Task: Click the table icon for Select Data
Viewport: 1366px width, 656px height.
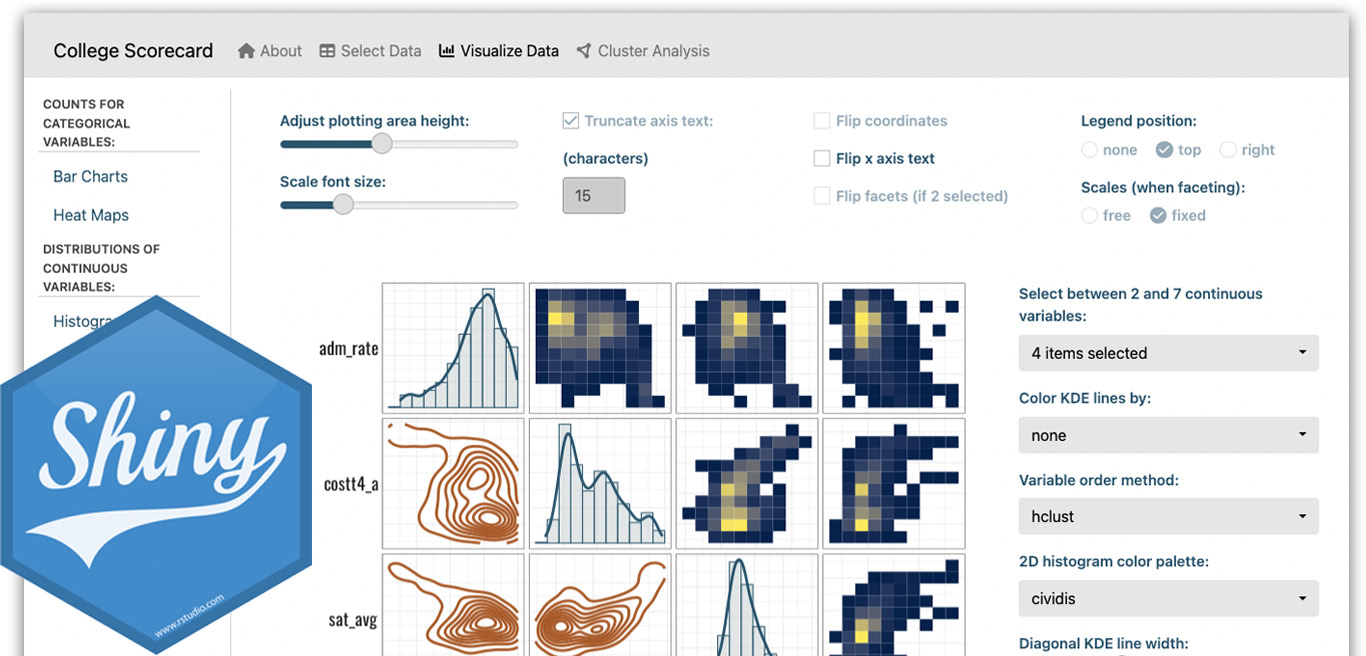Action: tap(327, 51)
